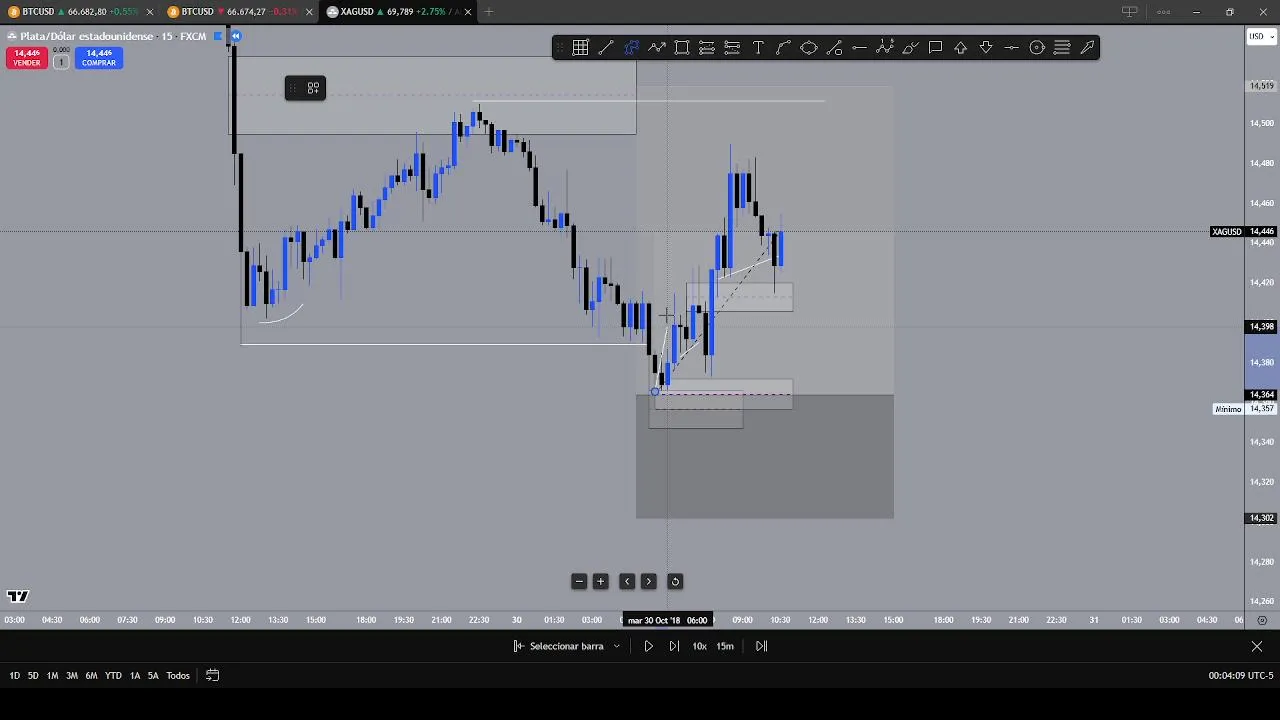Step forward one replay bar

point(674,646)
